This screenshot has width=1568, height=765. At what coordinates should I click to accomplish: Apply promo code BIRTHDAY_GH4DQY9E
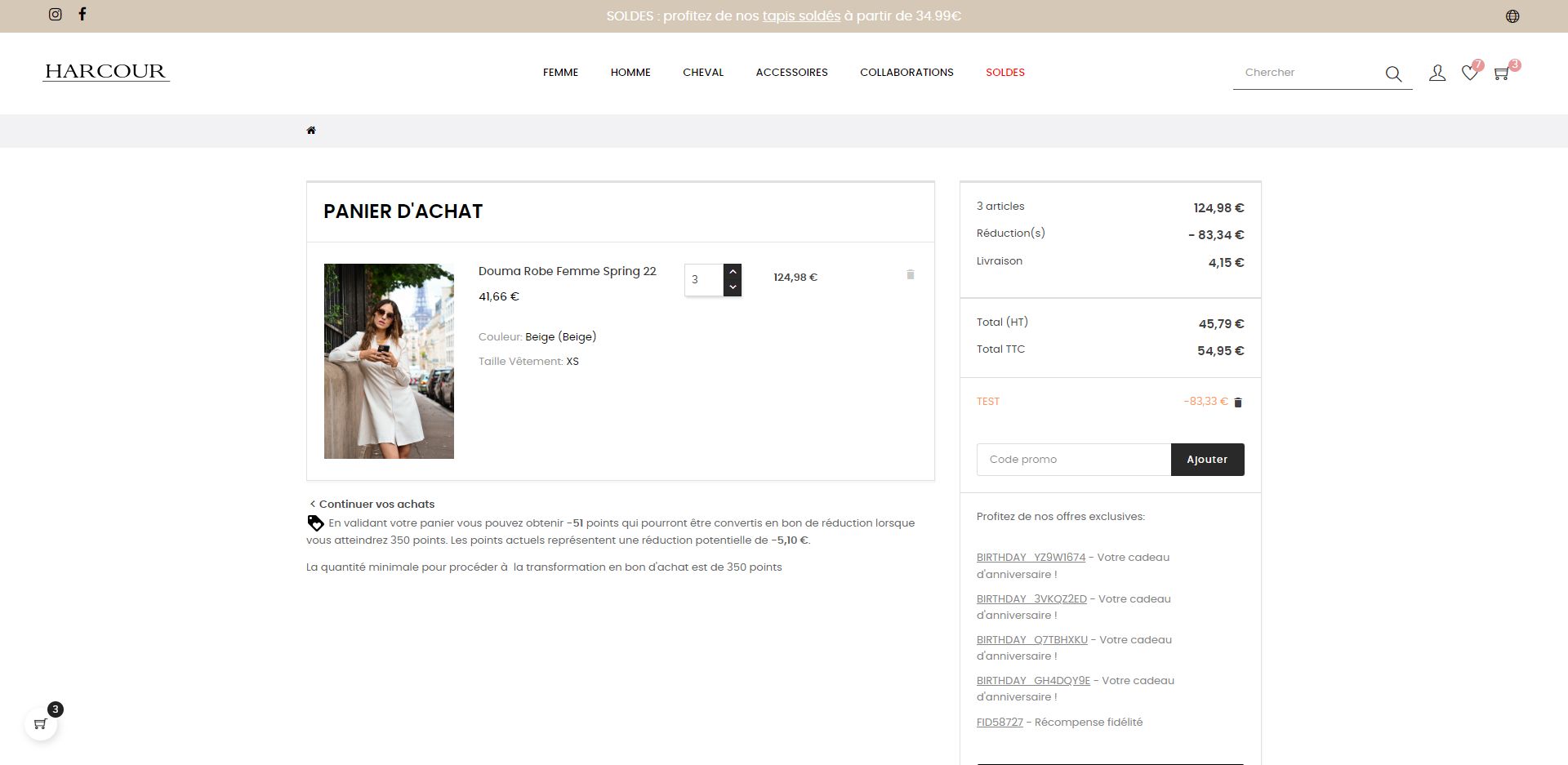(1033, 681)
